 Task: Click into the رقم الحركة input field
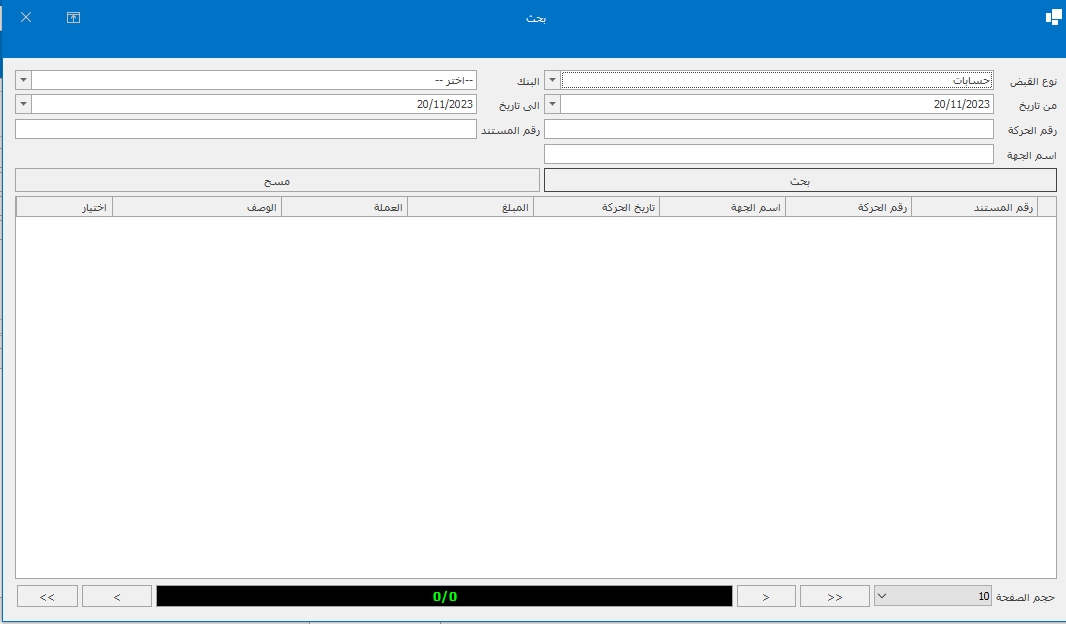[x=768, y=129]
